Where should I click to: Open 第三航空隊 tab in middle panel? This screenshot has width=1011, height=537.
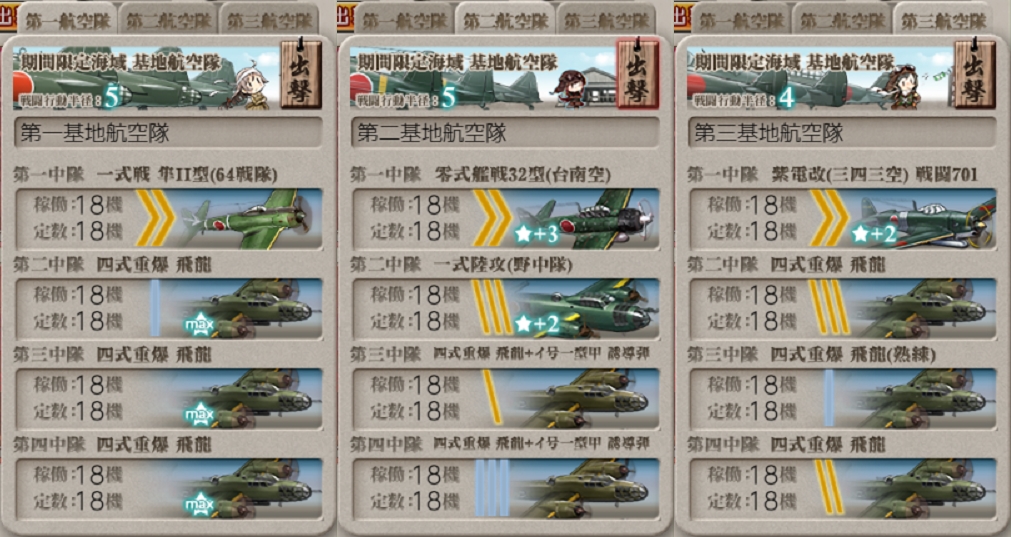[x=606, y=20]
